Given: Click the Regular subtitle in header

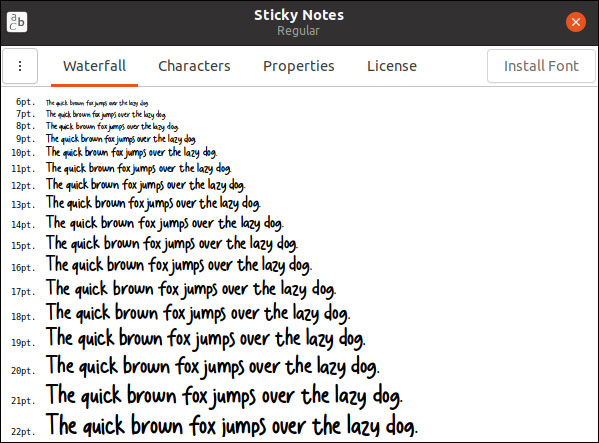Looking at the screenshot, I should 298,31.
